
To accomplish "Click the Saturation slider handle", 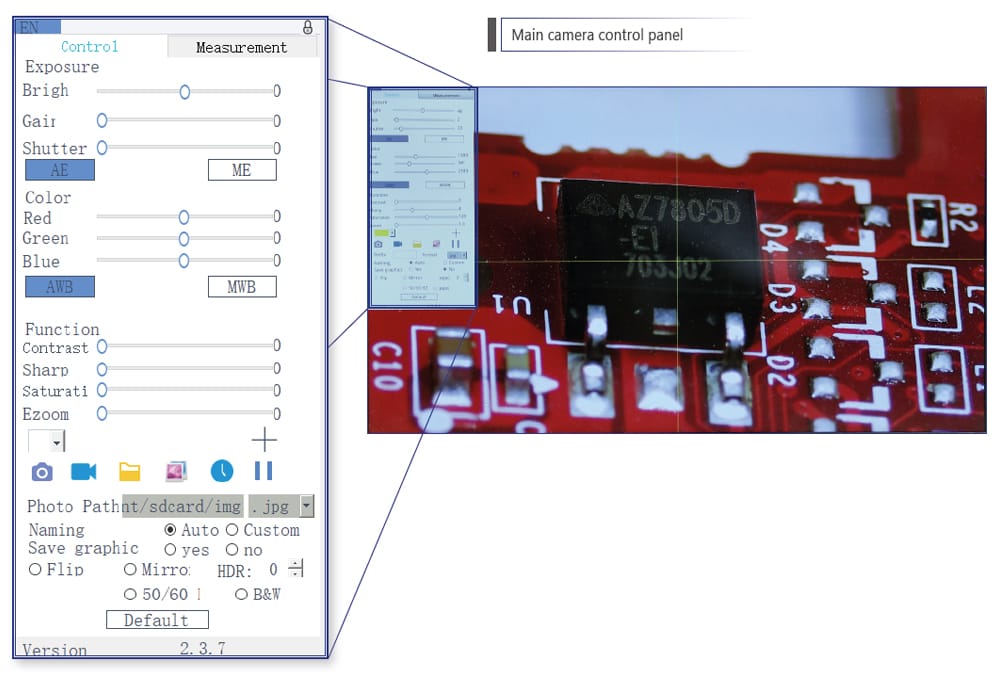I will pyautogui.click(x=102, y=390).
